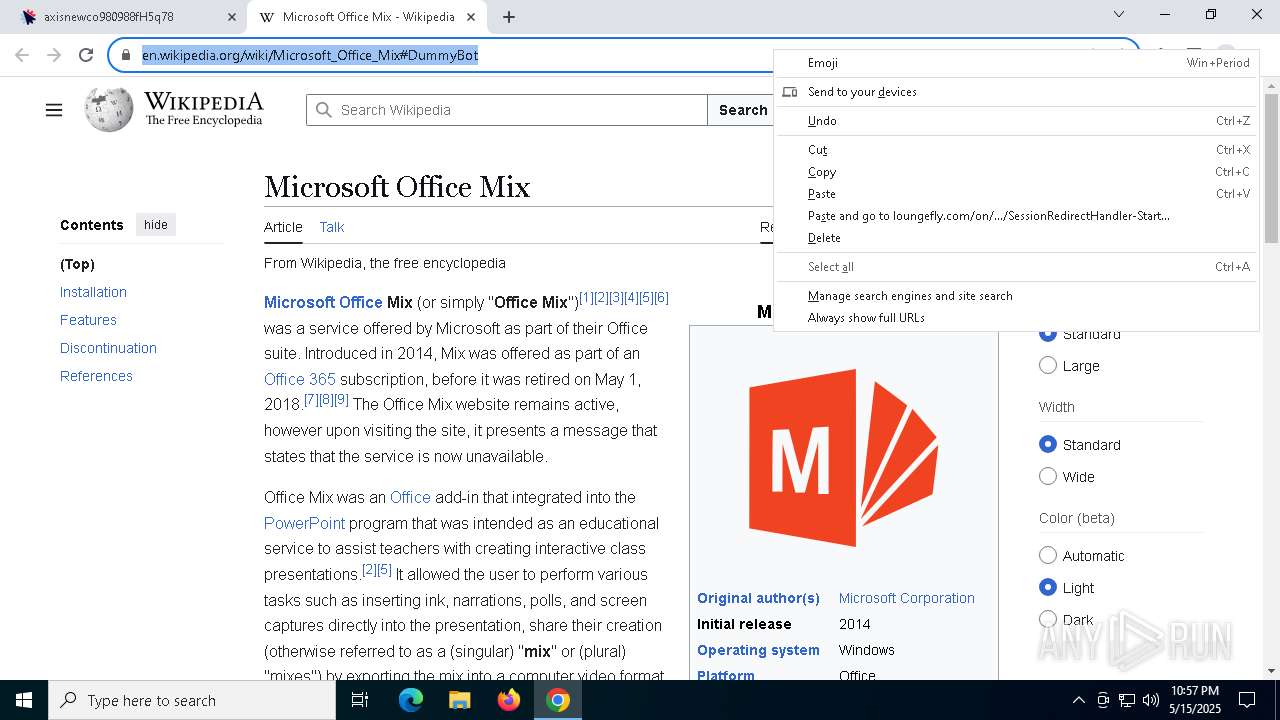1280x720 pixels.
Task: Open the Microsoft Office link in the article
Action: click(323, 302)
